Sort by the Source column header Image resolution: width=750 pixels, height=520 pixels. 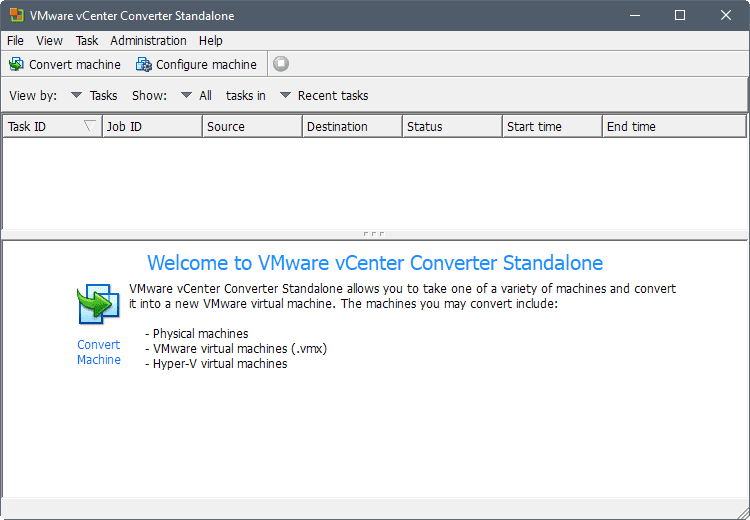coord(251,127)
